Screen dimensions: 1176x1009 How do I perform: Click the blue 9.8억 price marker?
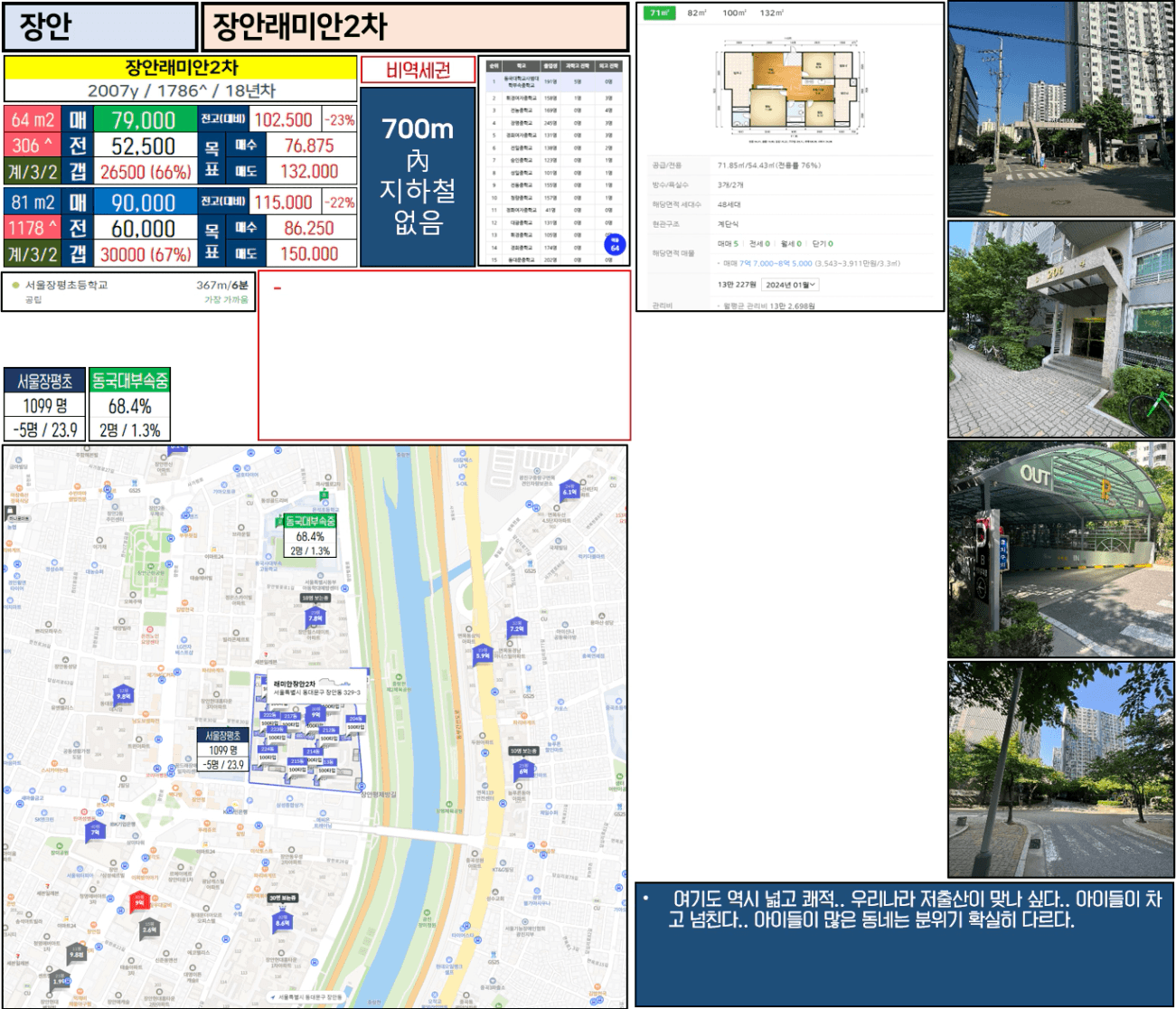pos(124,694)
